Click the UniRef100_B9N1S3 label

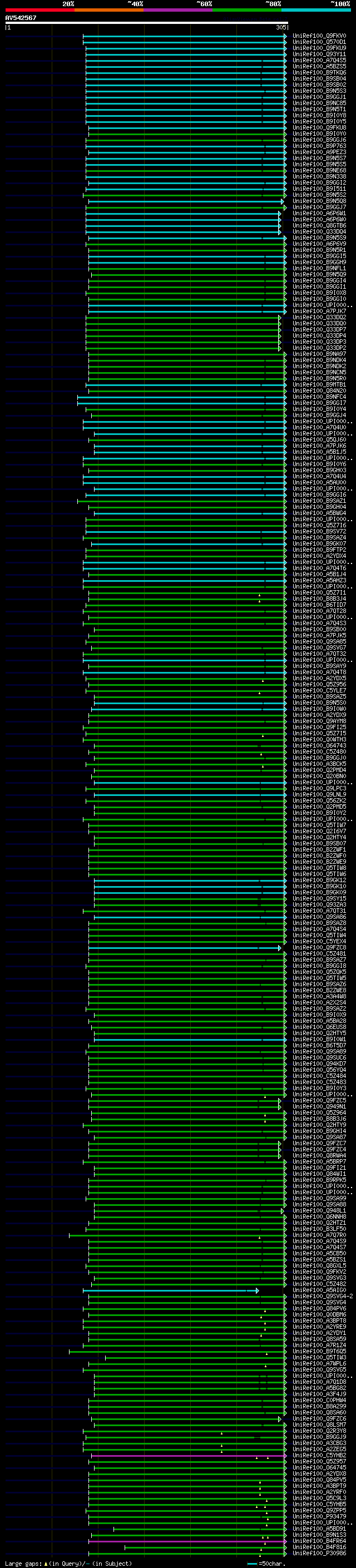click(x=319, y=1535)
